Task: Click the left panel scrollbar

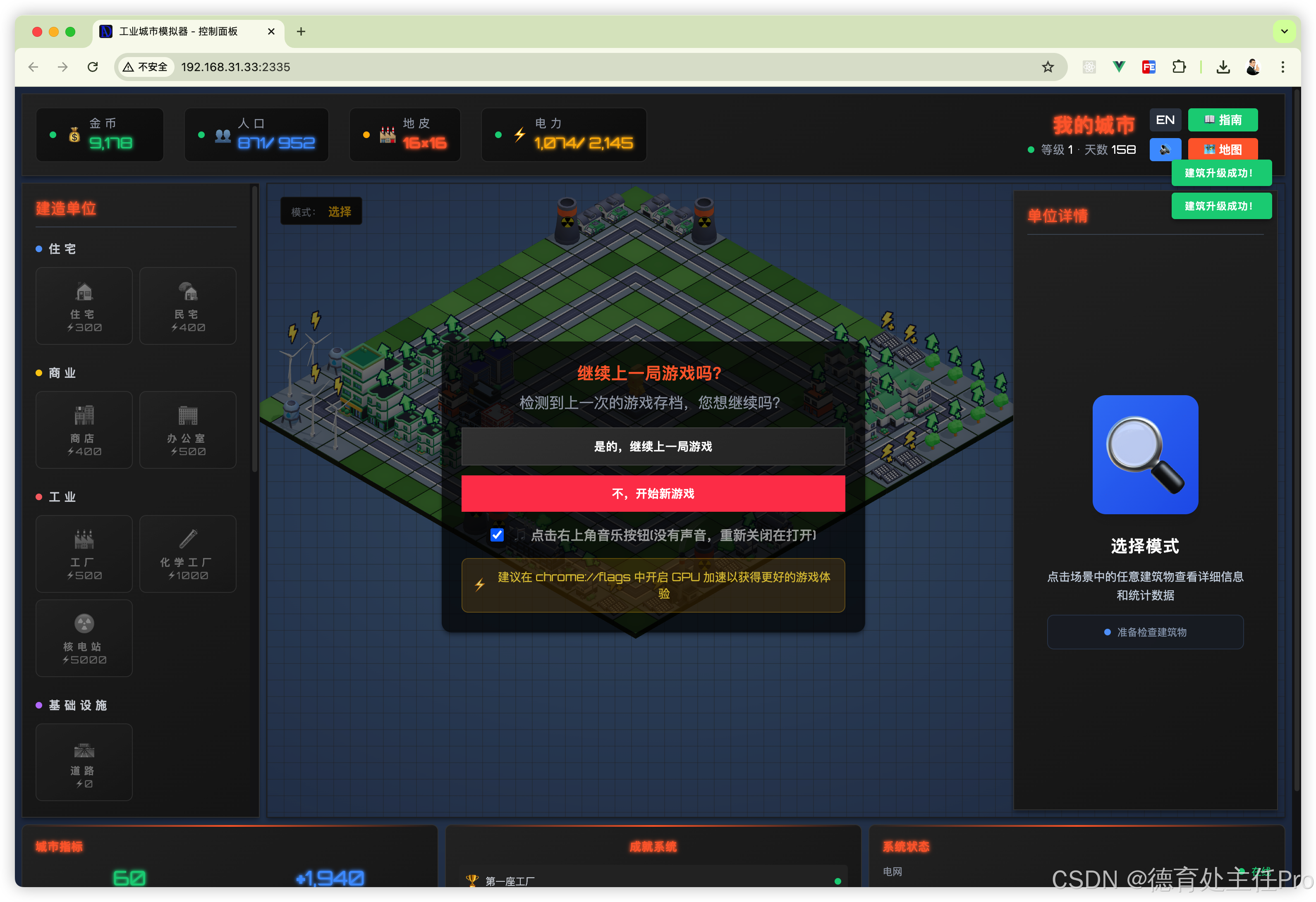Action: (x=254, y=328)
